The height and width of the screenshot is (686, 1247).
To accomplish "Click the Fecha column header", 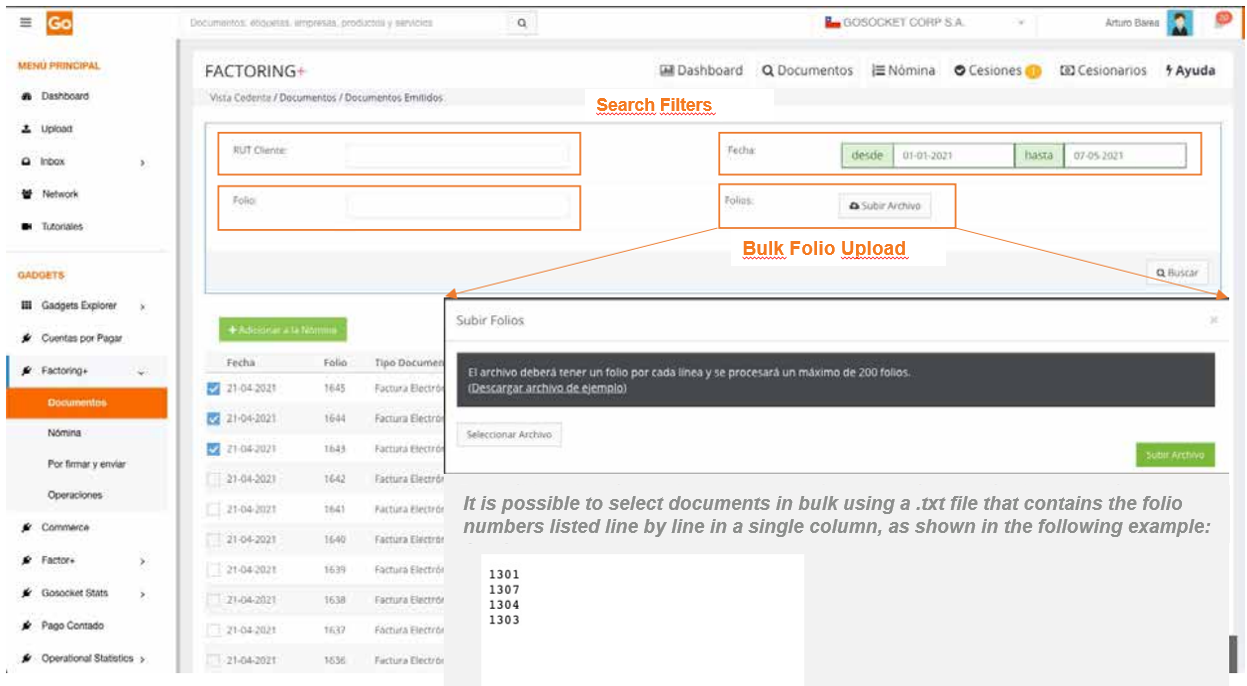I will (241, 363).
